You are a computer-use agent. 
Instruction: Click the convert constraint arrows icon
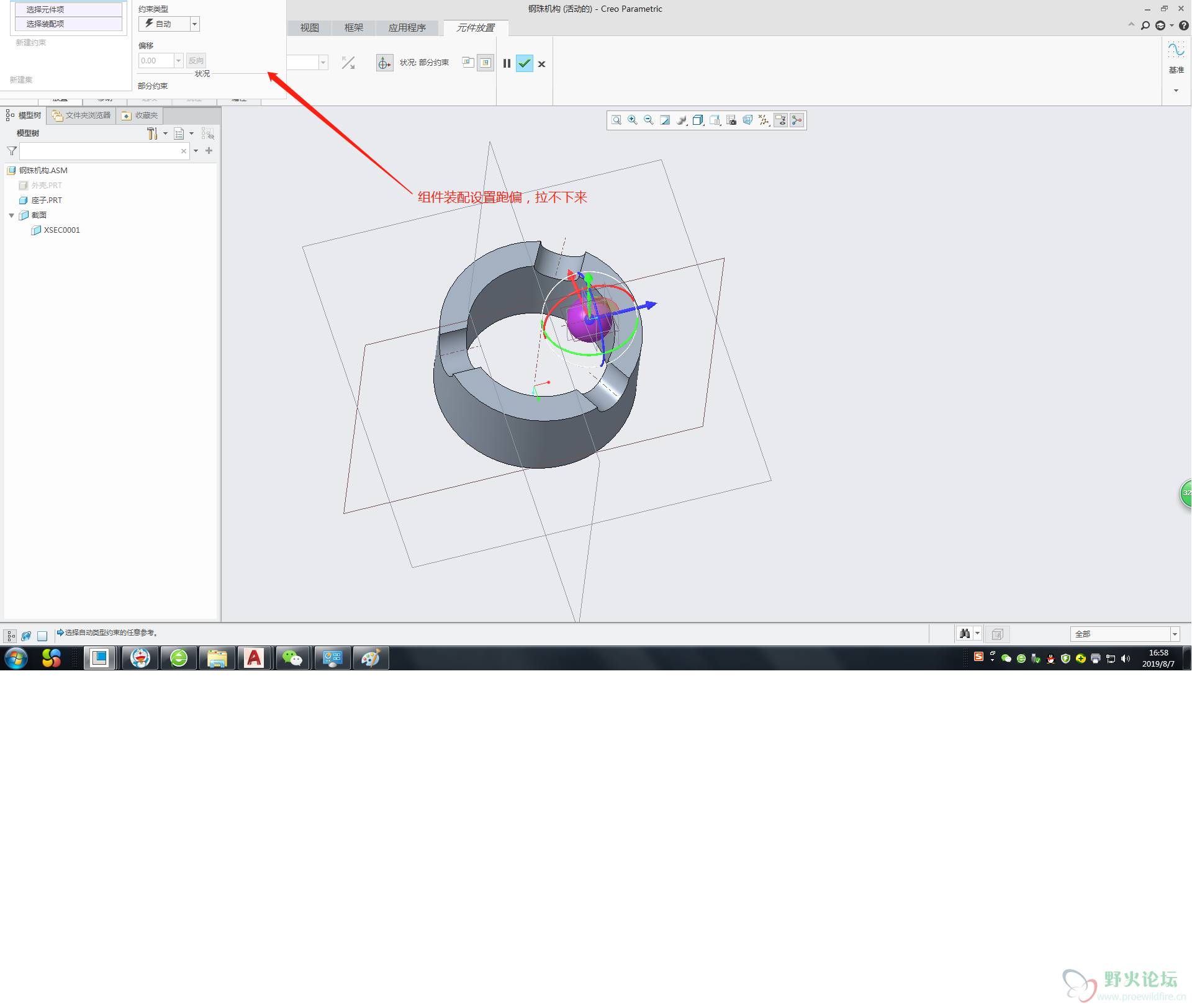pos(348,63)
